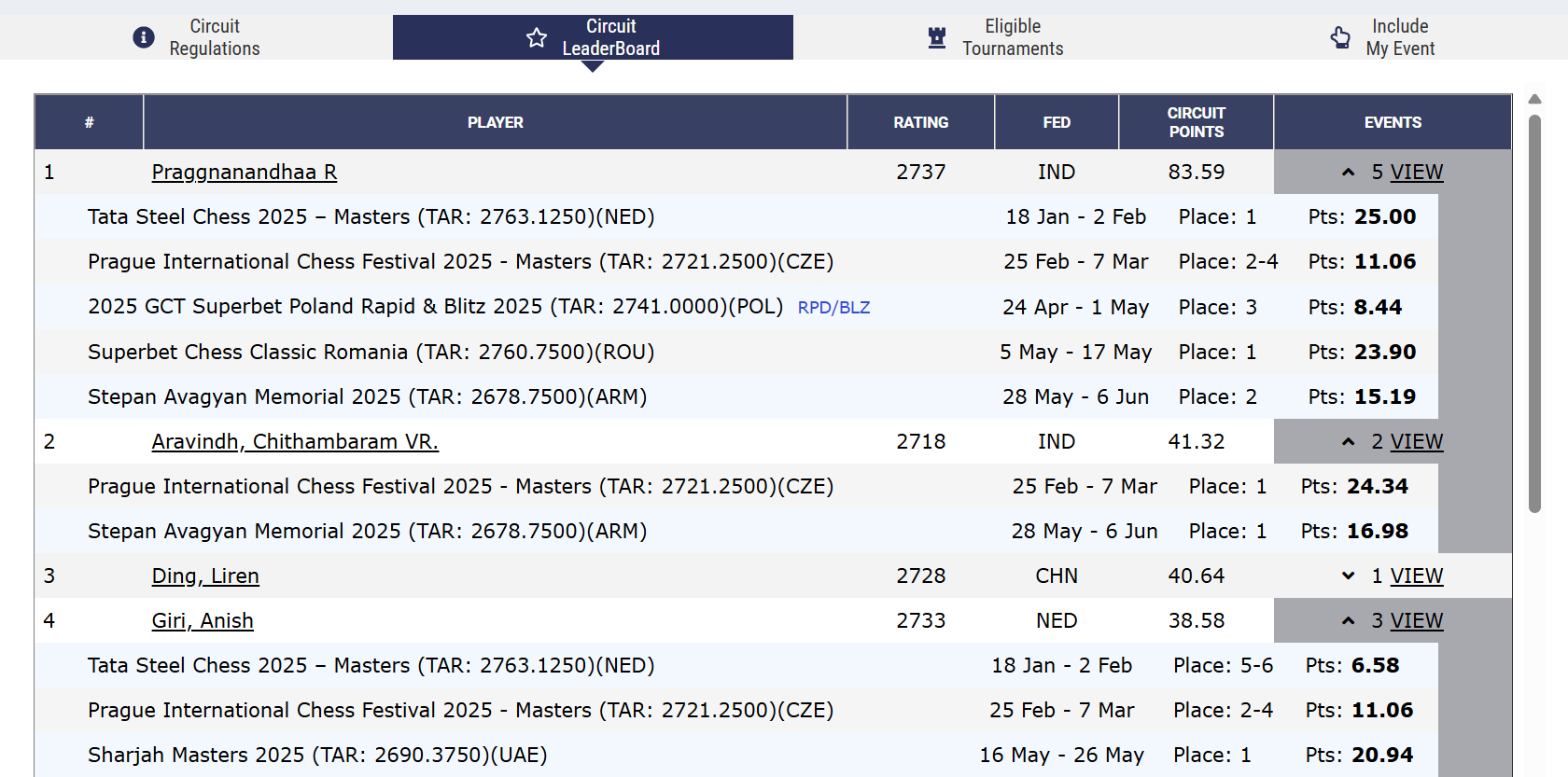
Task: Expand Ding Liren's events chevron
Action: point(1348,576)
